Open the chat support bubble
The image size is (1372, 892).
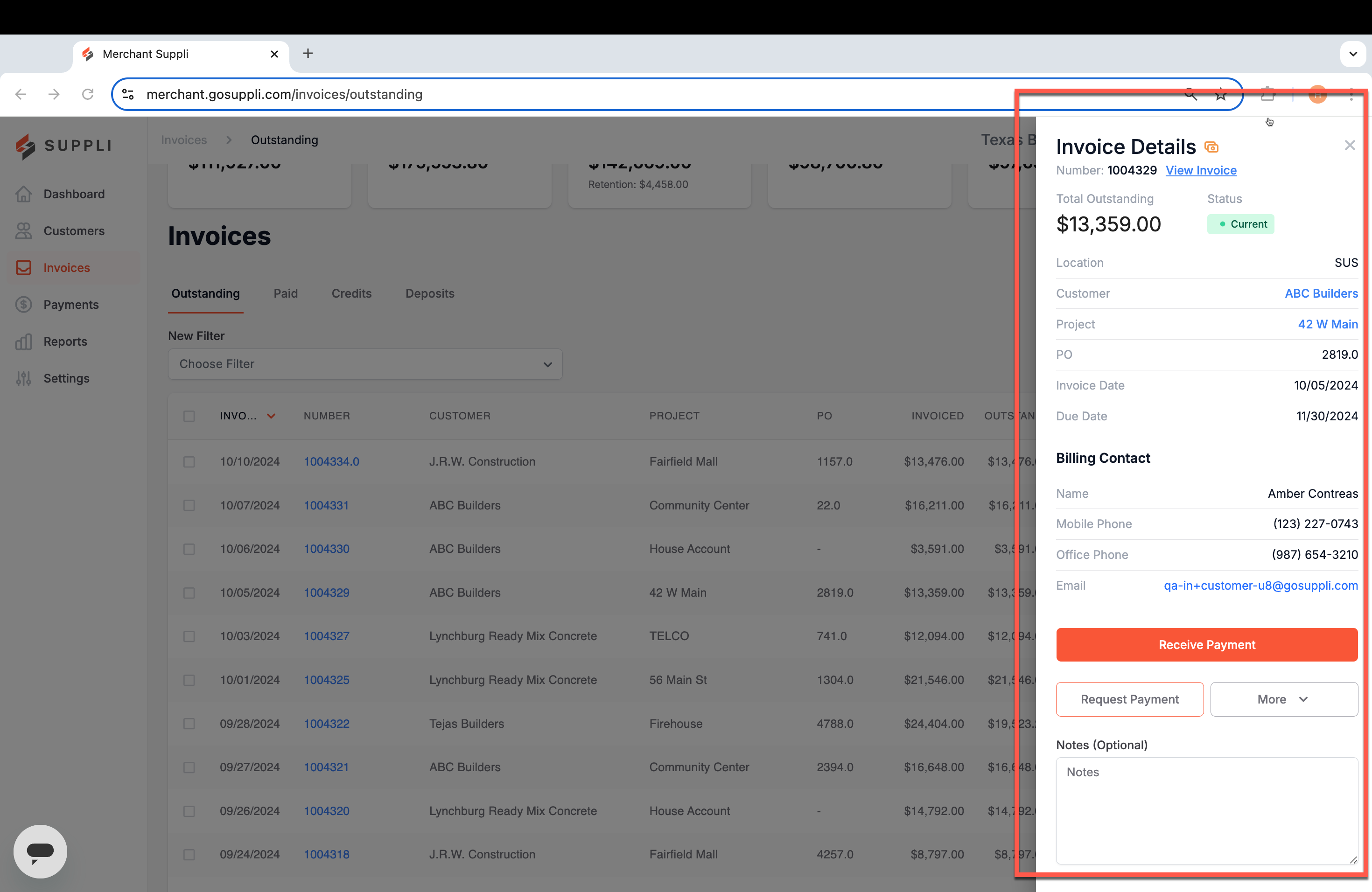[x=40, y=851]
